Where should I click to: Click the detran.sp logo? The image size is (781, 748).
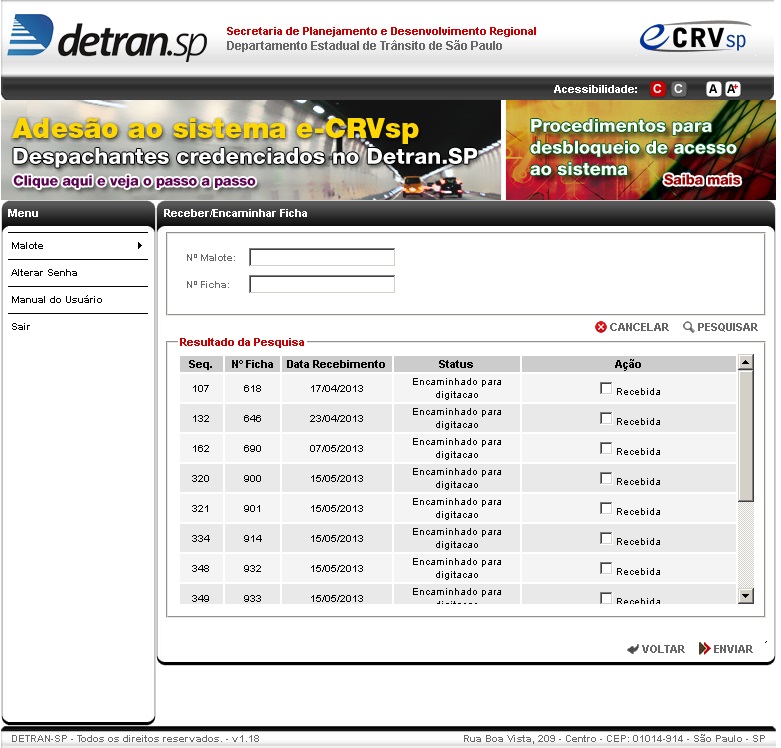107,38
